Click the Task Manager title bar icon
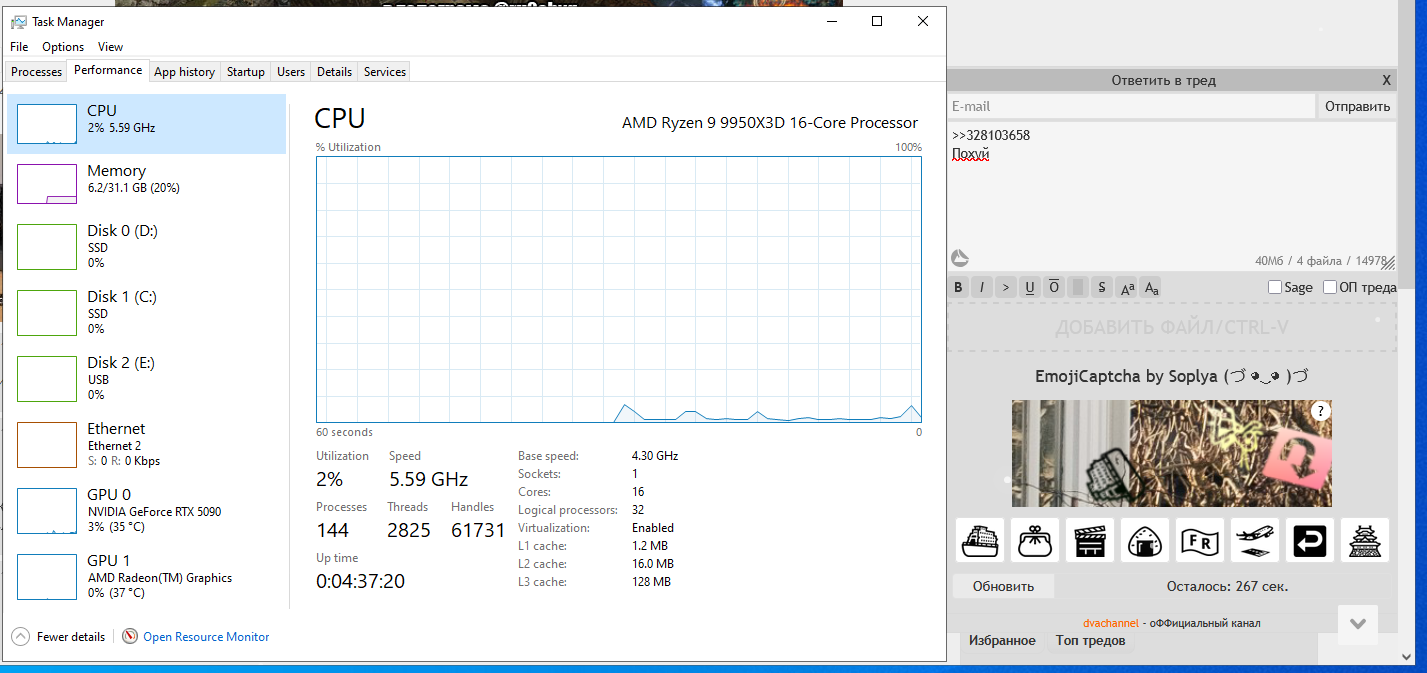Image resolution: width=1427 pixels, height=673 pixels. point(18,21)
